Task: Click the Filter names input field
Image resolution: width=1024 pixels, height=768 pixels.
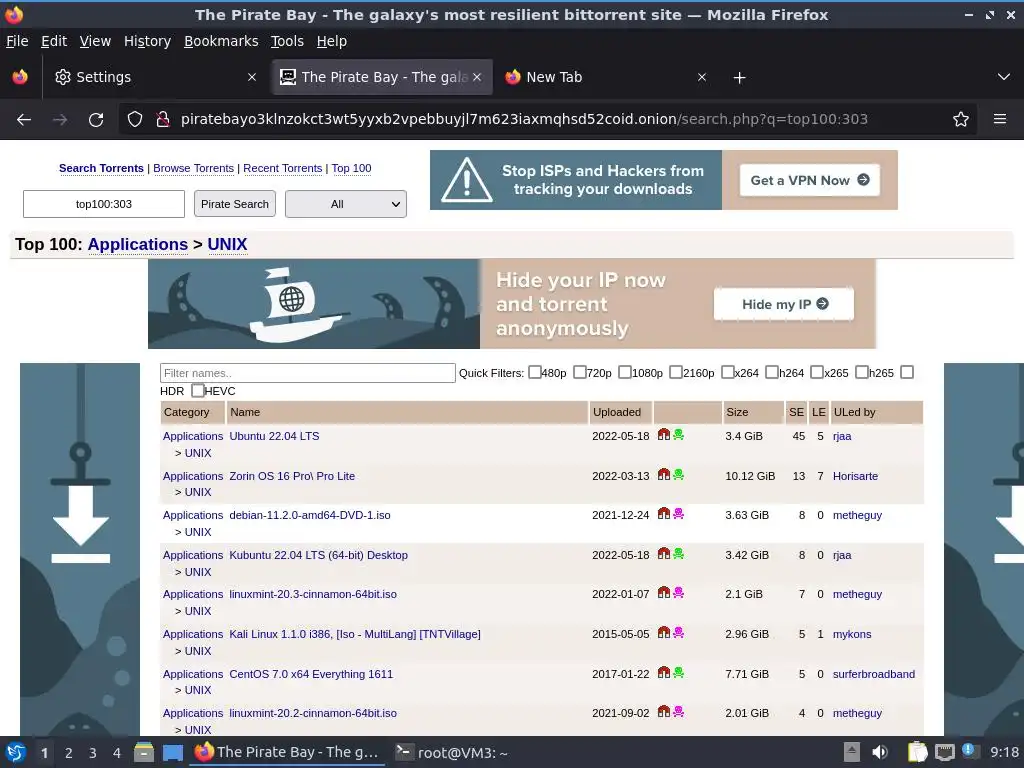Action: click(x=308, y=373)
